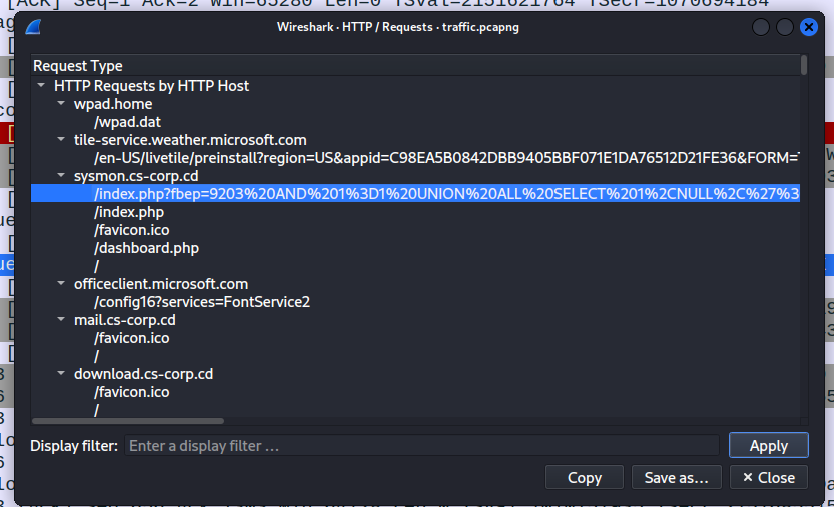Click the Save as… button

coord(677,477)
